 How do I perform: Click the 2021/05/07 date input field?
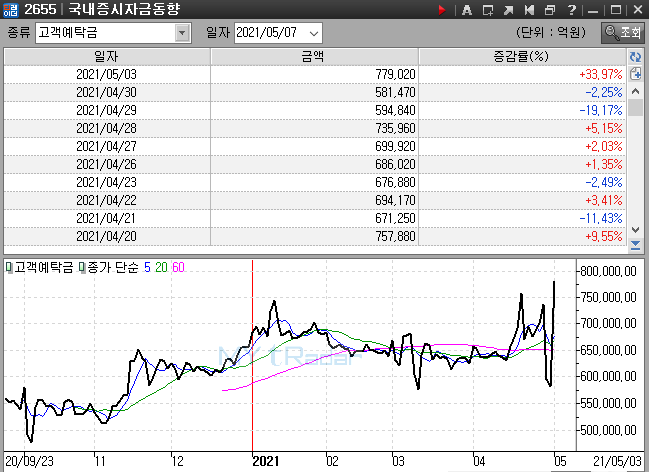coord(266,32)
